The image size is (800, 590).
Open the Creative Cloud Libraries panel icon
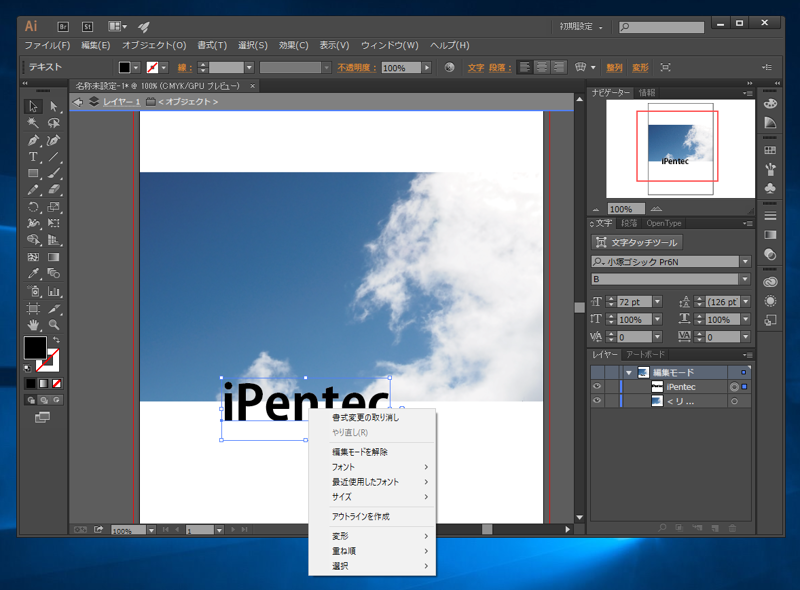click(770, 282)
